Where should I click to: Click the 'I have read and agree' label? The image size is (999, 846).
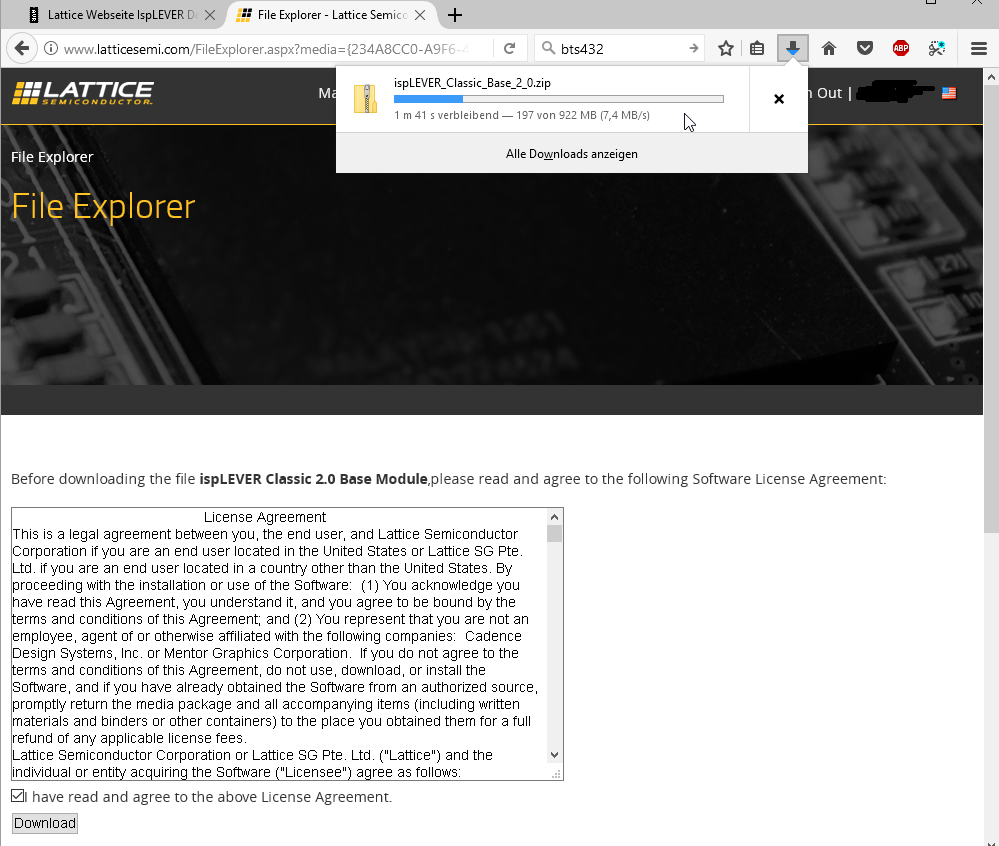point(208,797)
